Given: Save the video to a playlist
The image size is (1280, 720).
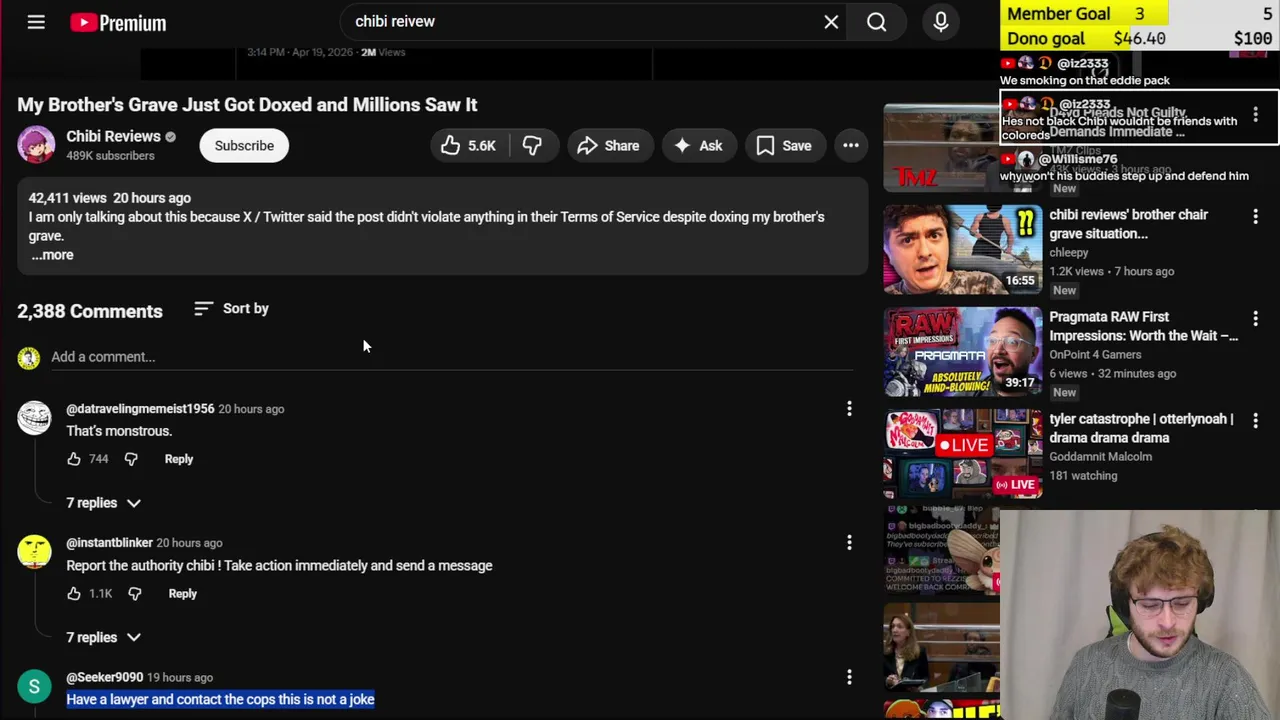Looking at the screenshot, I should click(784, 146).
